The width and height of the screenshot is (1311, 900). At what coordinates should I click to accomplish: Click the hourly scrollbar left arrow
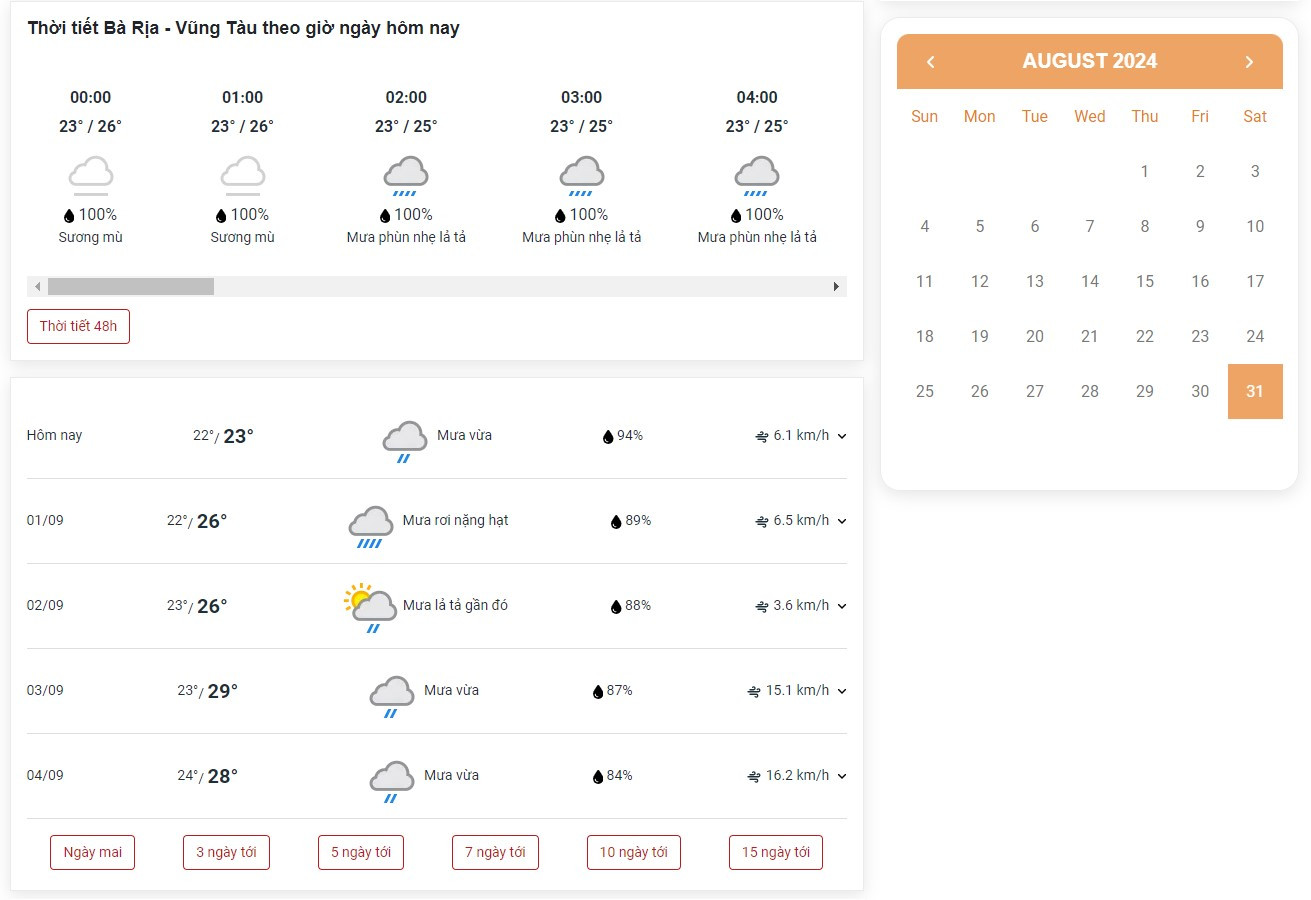(x=38, y=287)
